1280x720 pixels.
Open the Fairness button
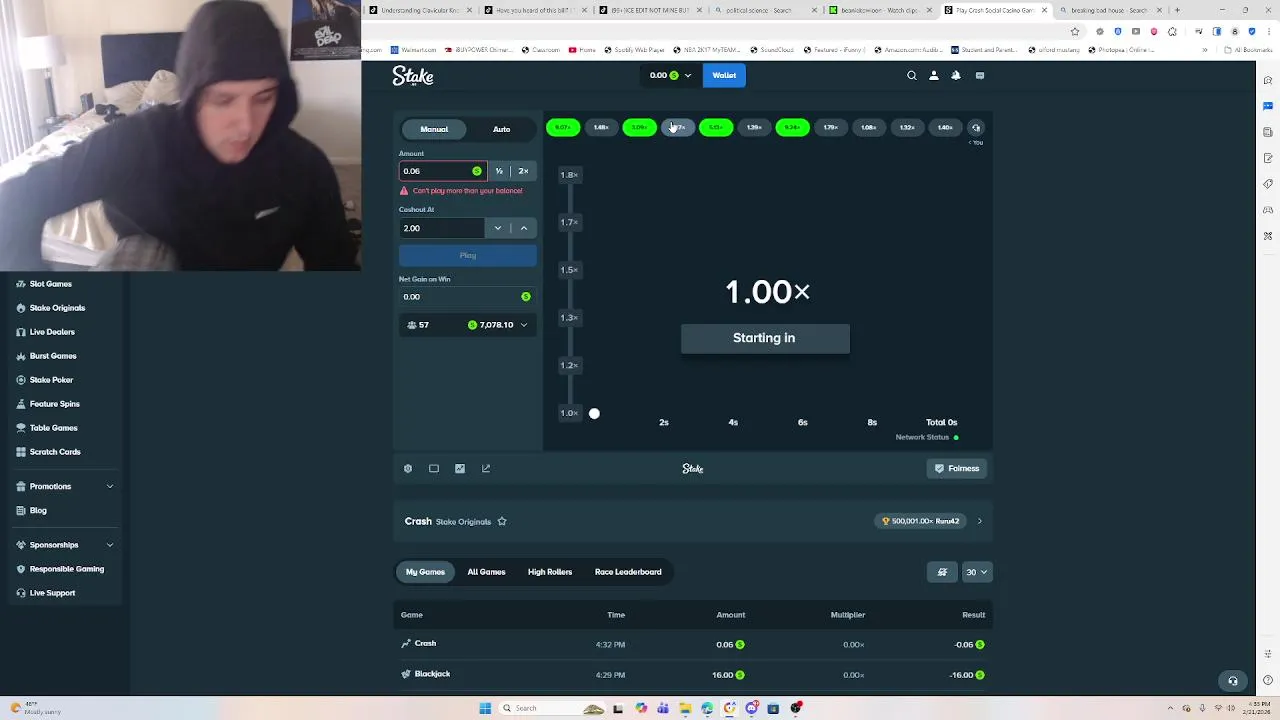[958, 468]
